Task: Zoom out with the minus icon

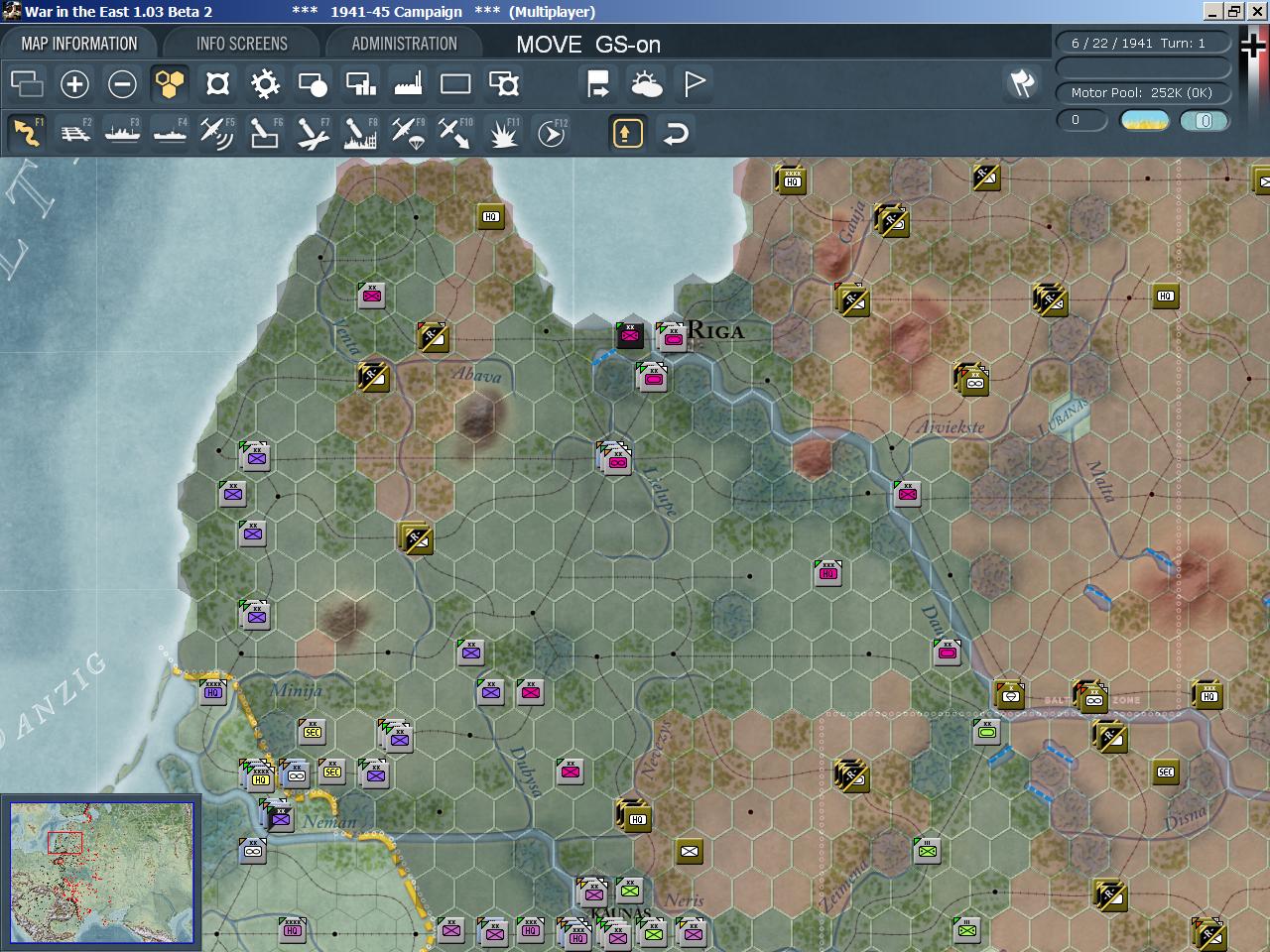Action: (122, 84)
